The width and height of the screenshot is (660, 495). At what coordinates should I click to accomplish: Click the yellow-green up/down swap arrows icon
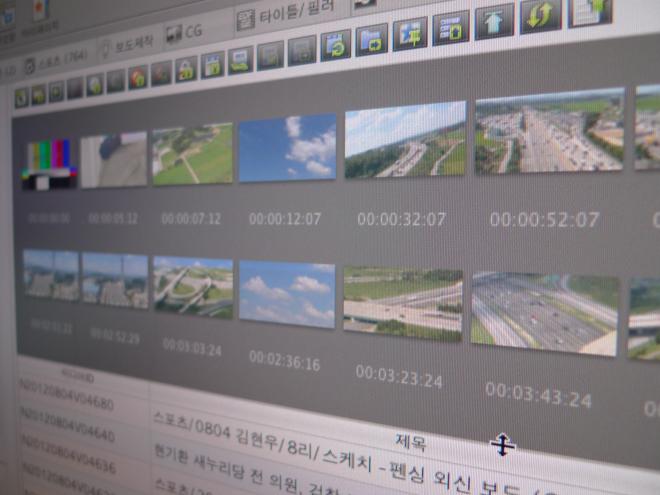pyautogui.click(x=540, y=16)
